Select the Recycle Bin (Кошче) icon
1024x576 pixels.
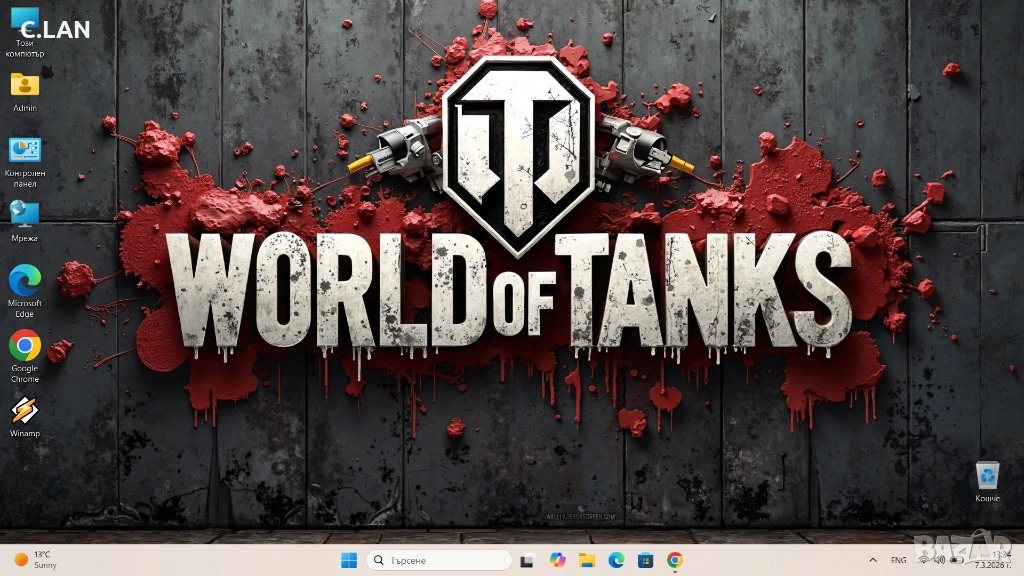(x=987, y=476)
